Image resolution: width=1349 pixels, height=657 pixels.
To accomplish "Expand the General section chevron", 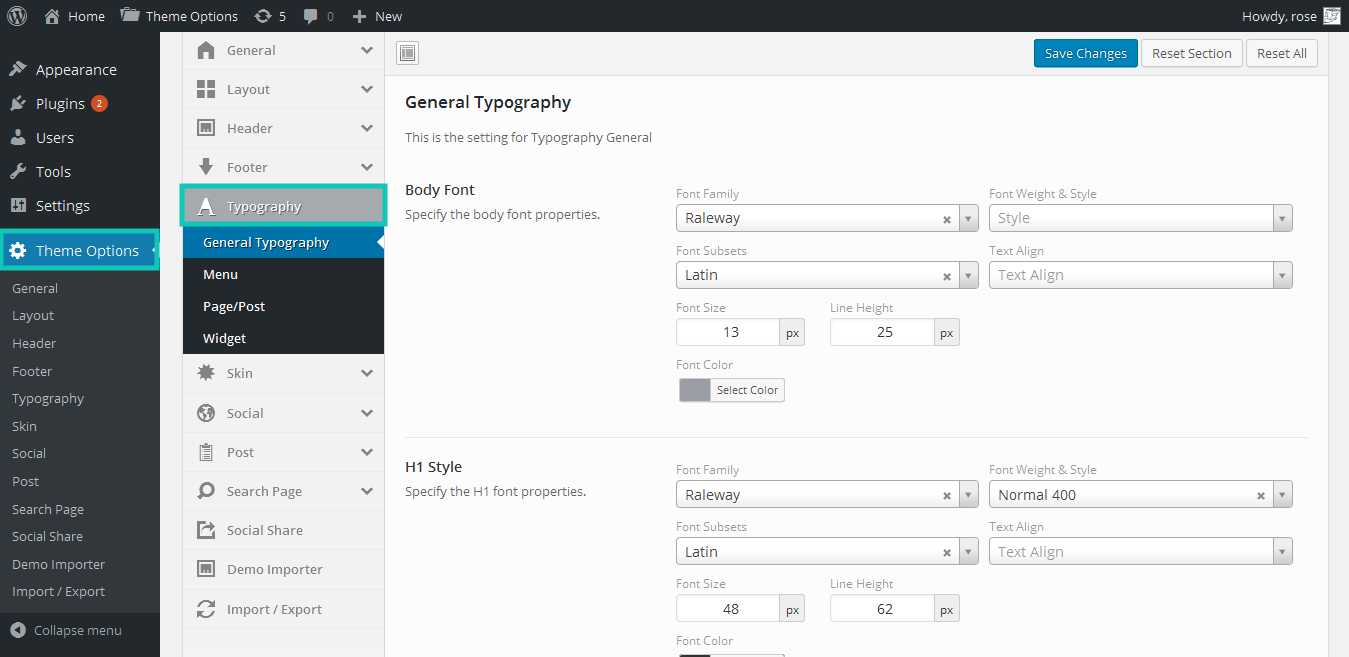I will coord(367,50).
